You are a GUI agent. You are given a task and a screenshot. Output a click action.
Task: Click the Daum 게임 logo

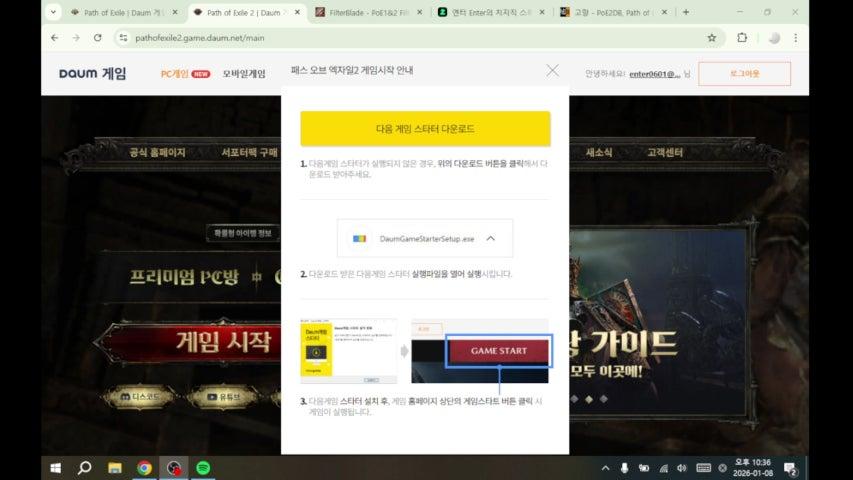(x=92, y=73)
